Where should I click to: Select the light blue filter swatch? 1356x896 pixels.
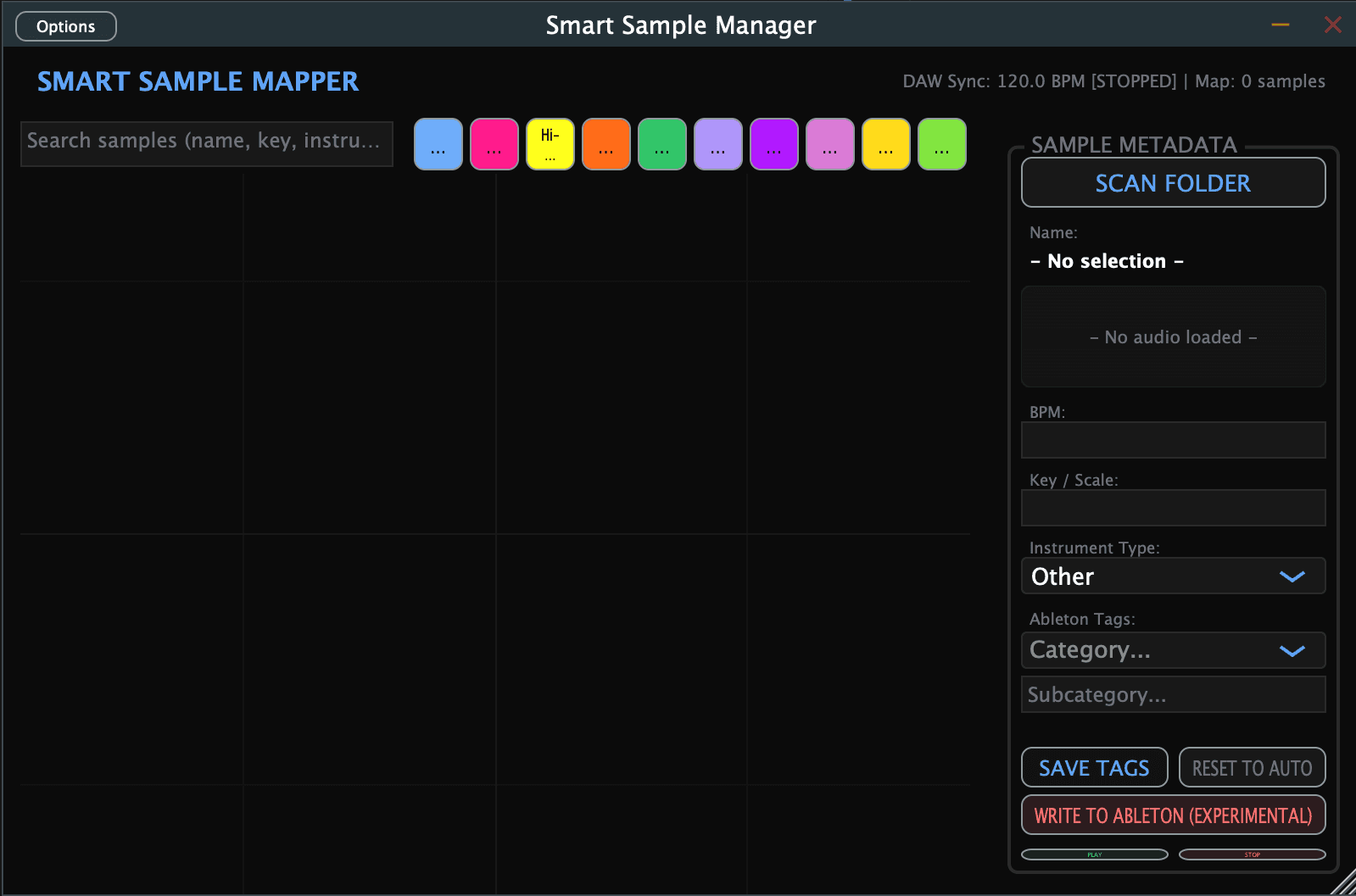438,144
